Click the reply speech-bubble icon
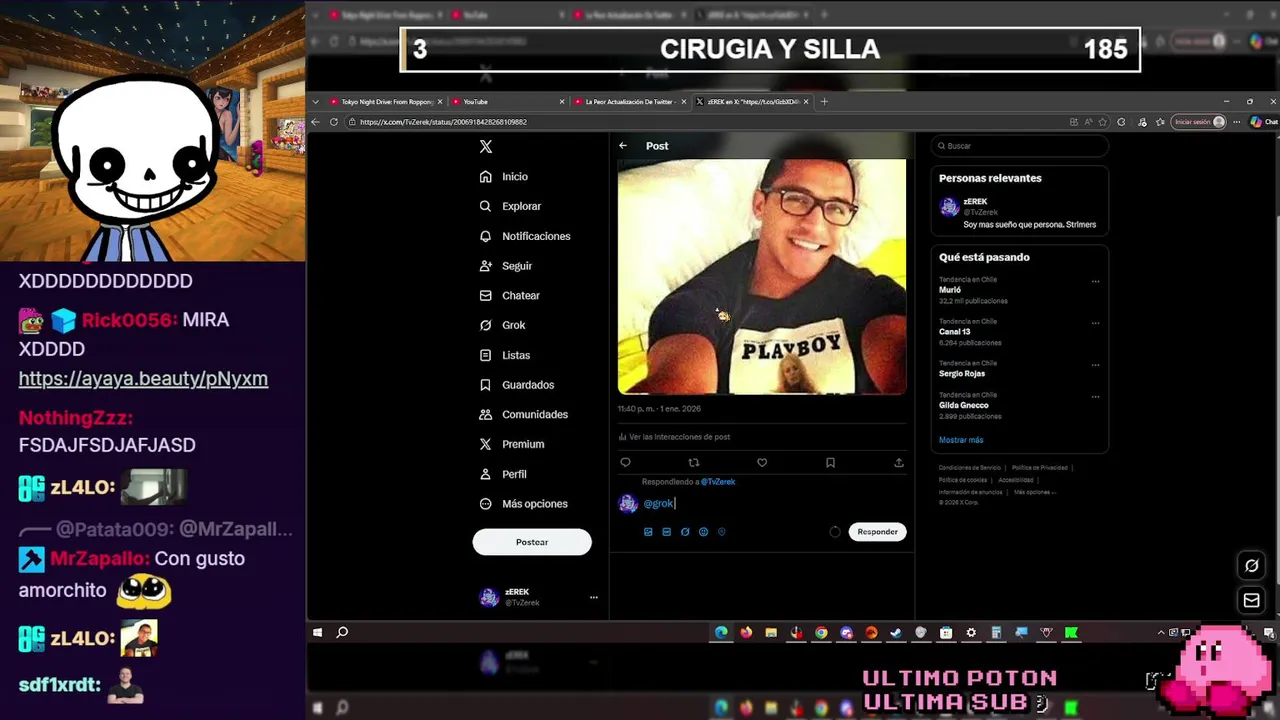 tap(626, 463)
